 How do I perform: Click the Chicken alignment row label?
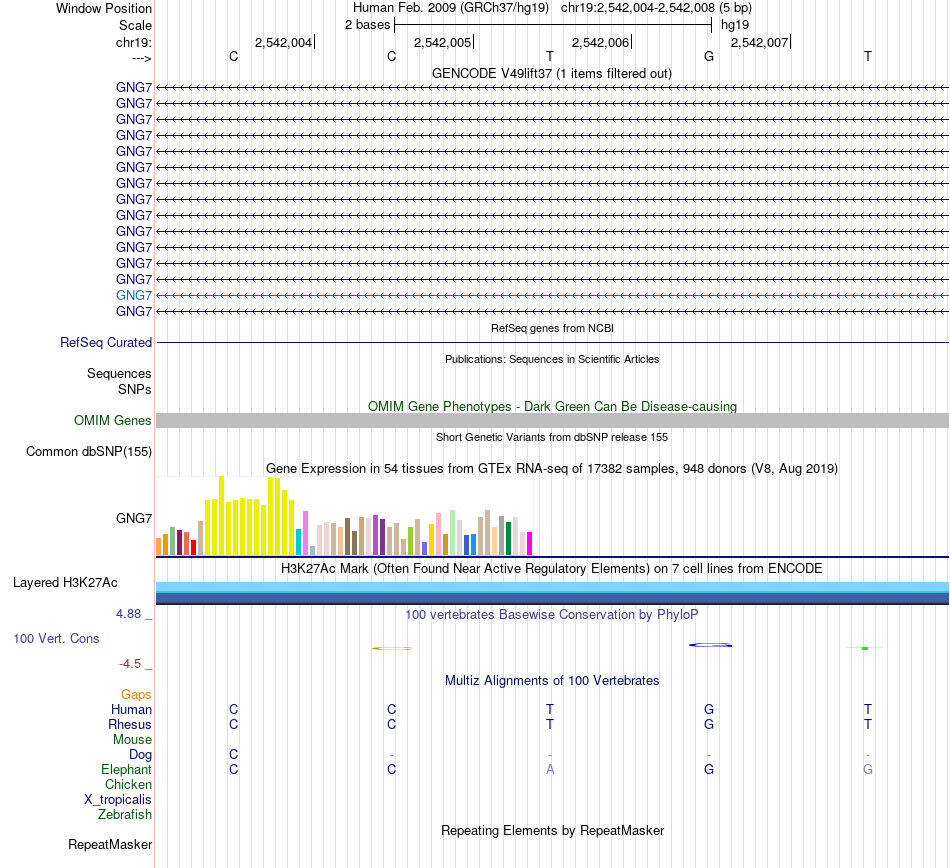point(128,785)
